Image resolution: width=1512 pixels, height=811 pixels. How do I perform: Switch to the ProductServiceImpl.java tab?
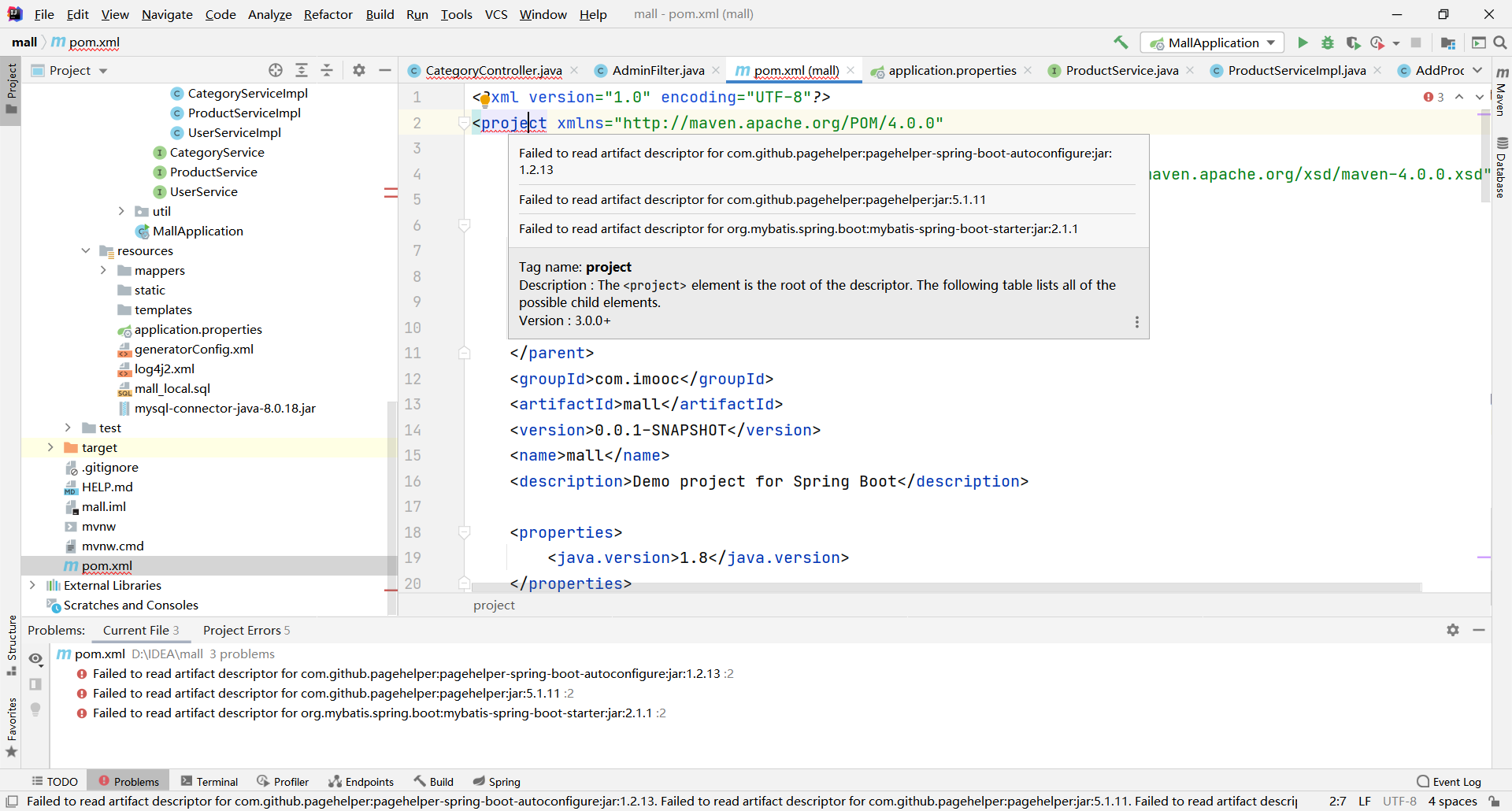(x=1296, y=70)
